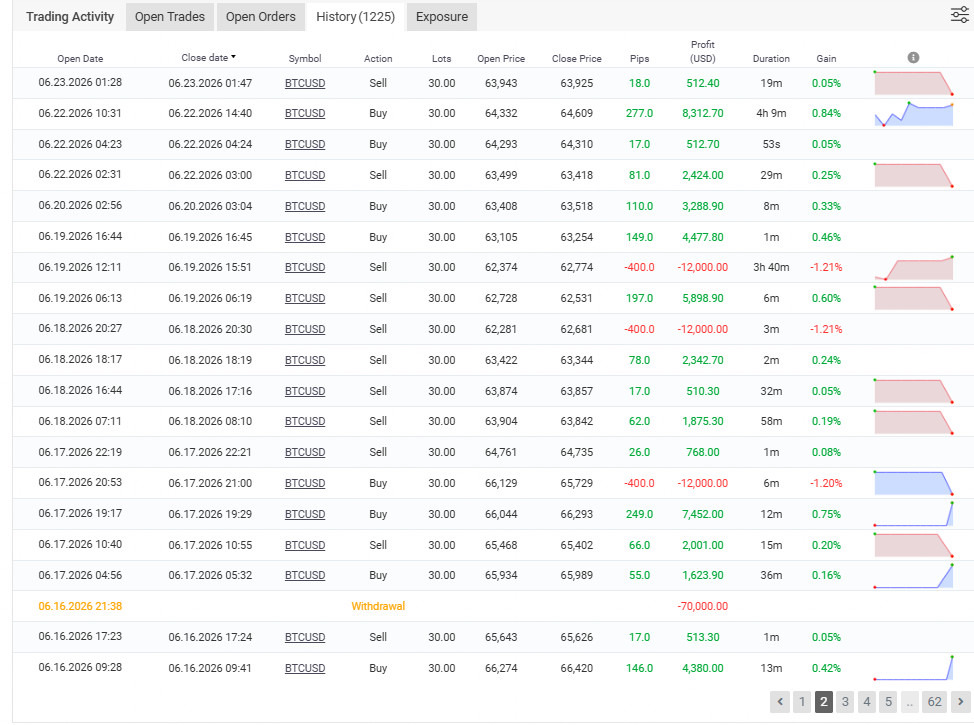Sort by Duration column header
Screen dimensions: 974x725
tap(771, 58)
